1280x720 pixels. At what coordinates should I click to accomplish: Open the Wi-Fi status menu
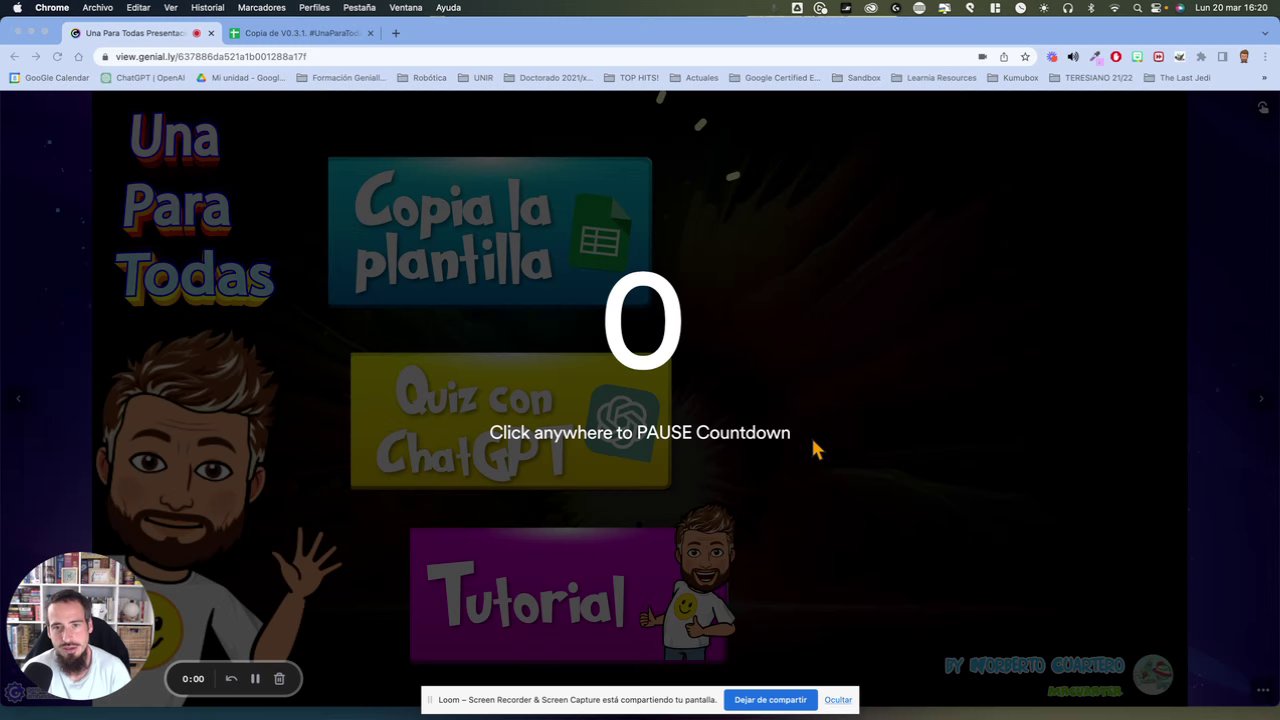(1114, 7)
